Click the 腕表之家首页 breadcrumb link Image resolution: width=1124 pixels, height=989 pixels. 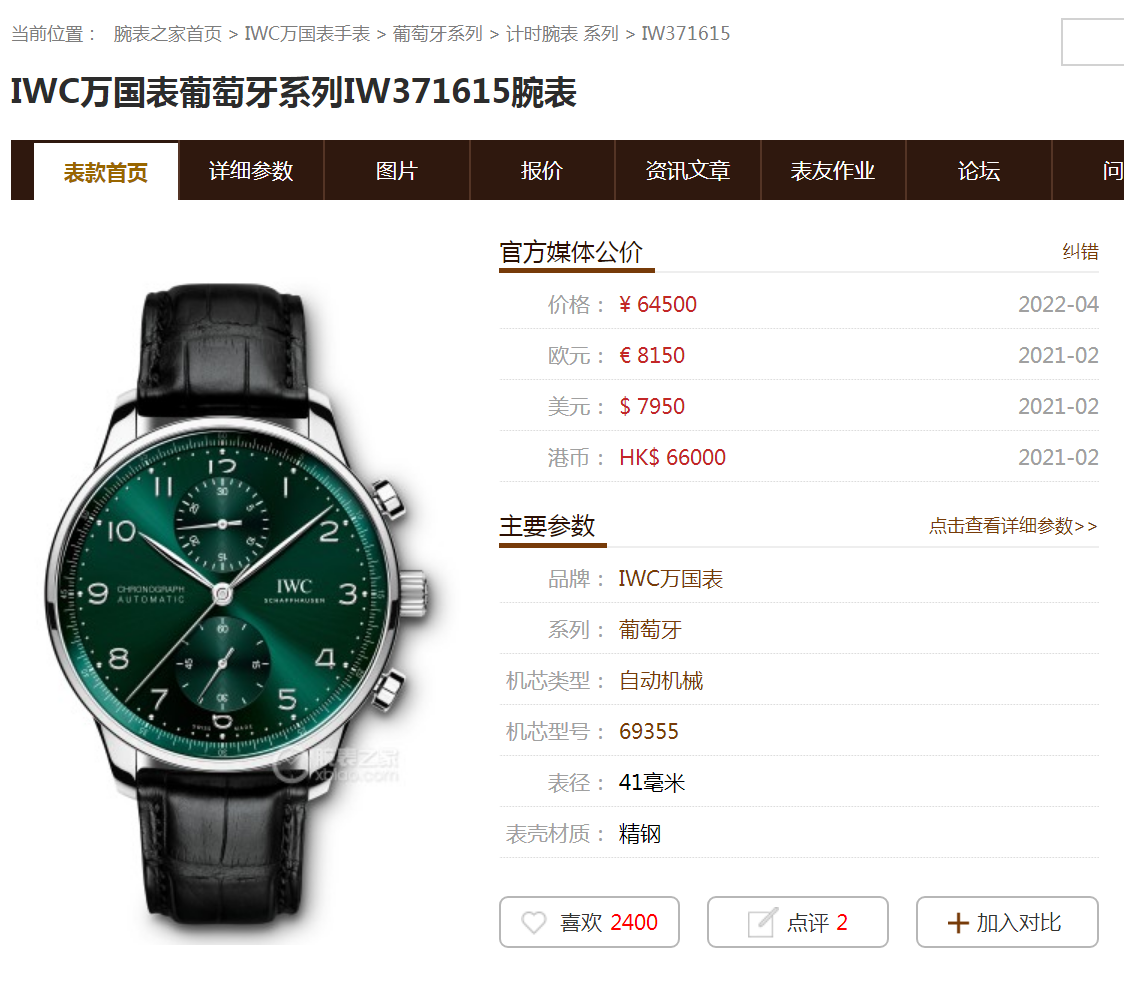[168, 34]
